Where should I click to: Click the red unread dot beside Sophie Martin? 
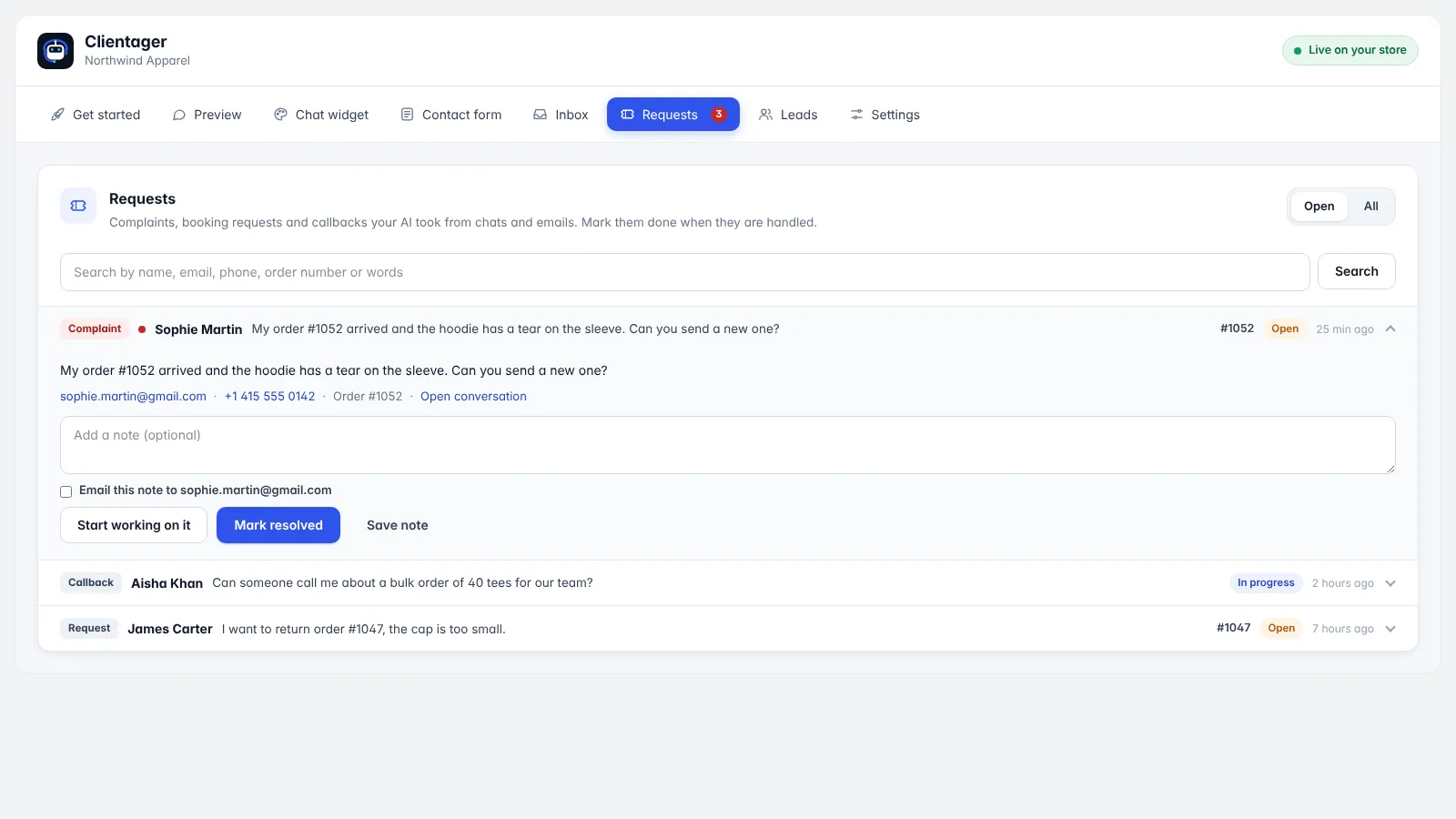pyautogui.click(x=142, y=329)
